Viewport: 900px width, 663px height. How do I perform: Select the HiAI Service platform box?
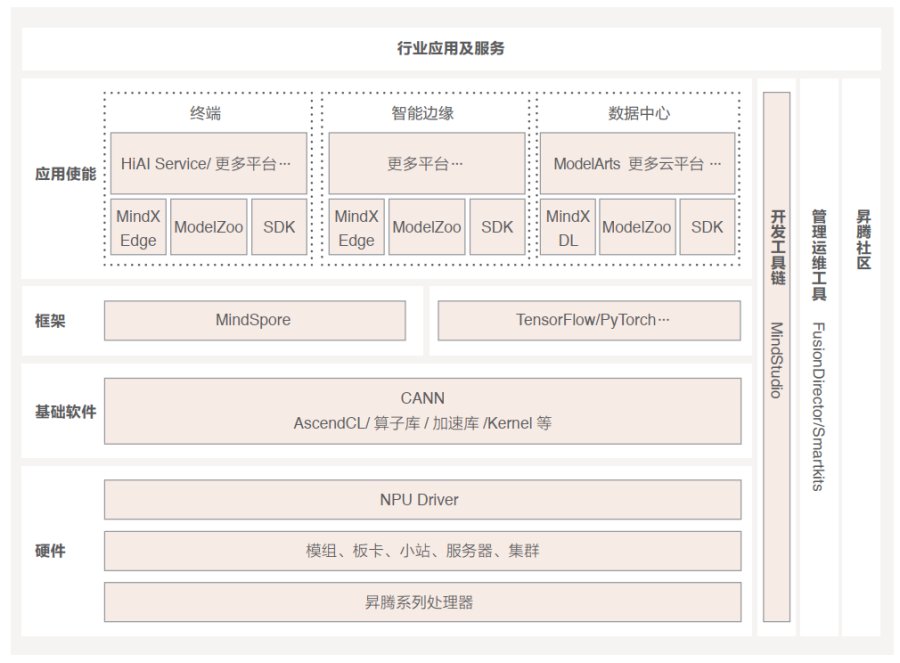(x=208, y=164)
